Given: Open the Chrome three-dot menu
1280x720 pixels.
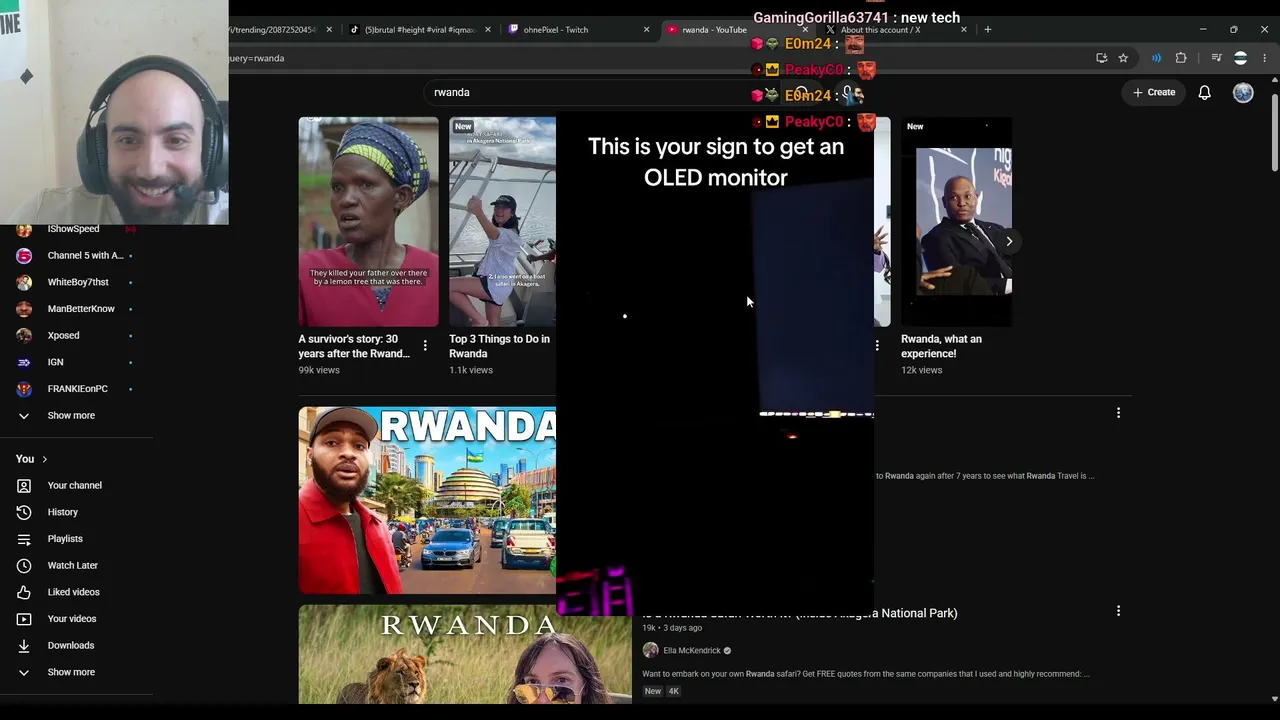Looking at the screenshot, I should click(1264, 58).
